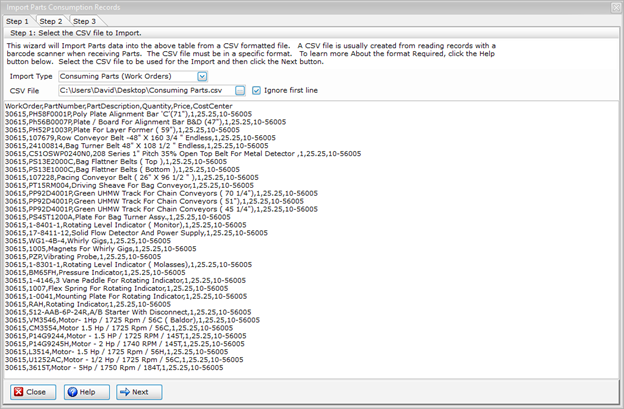Click the CM3554 Motor 1.5 Hp line

[119, 329]
